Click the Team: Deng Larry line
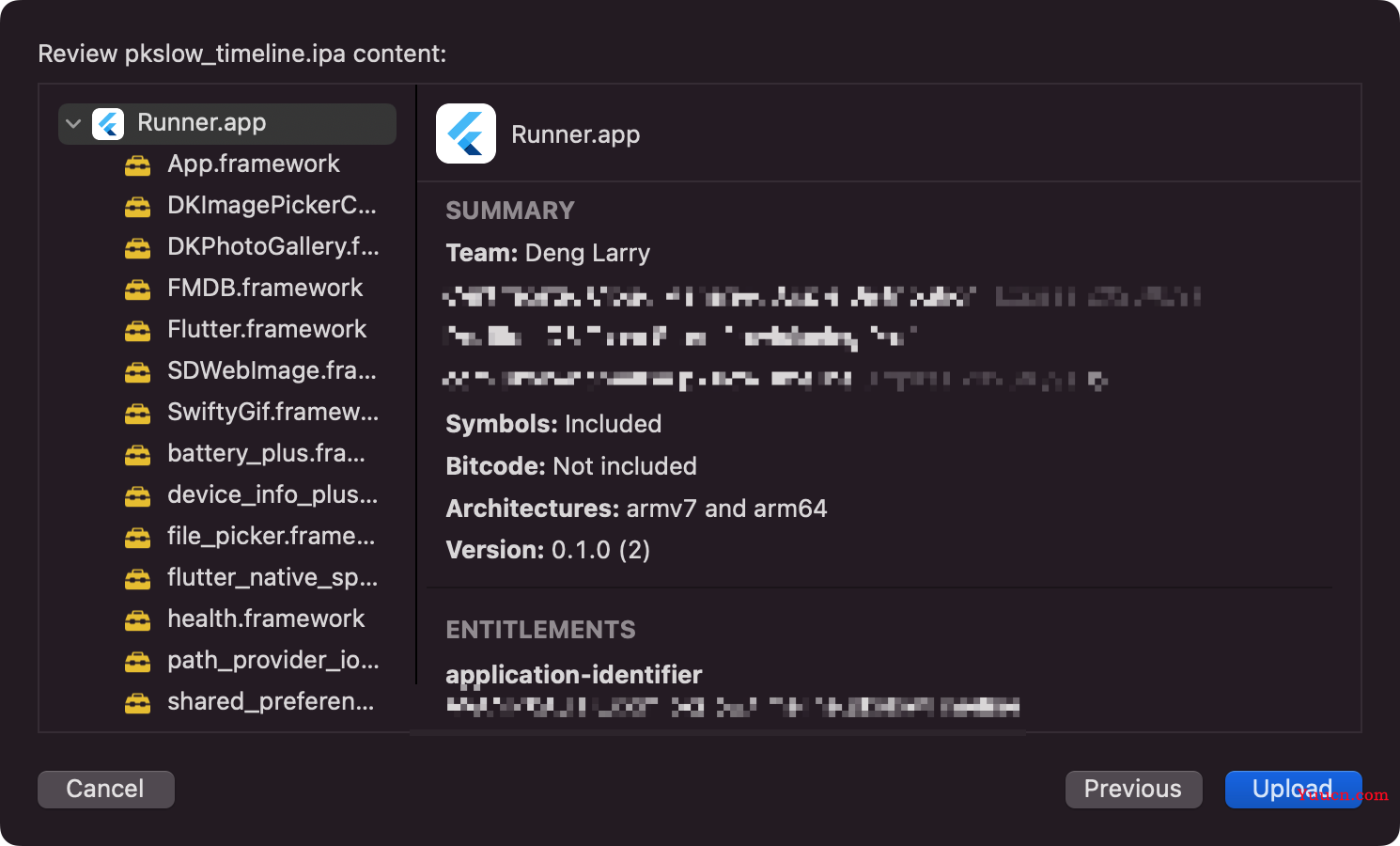 (x=548, y=254)
